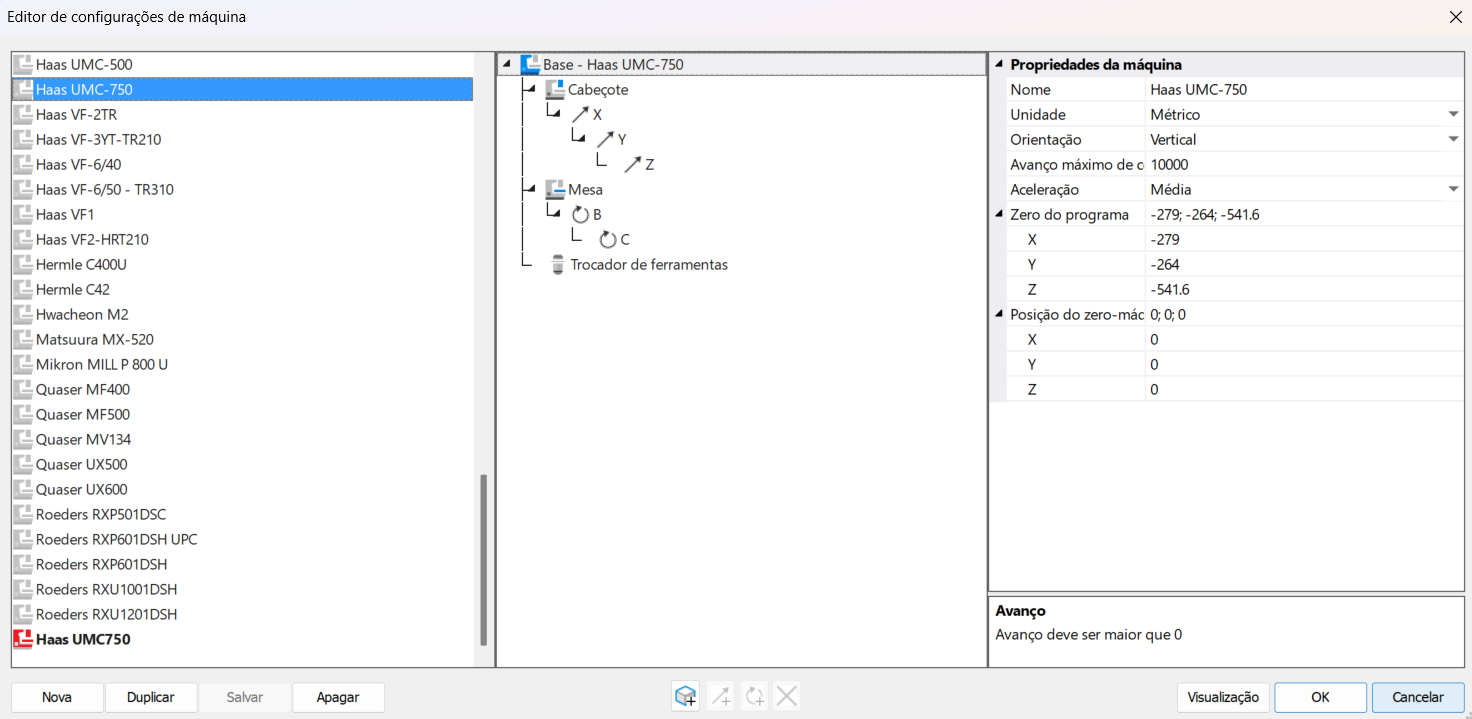Collapse the Cabeçote tree node
This screenshot has width=1472, height=719.
click(531, 89)
